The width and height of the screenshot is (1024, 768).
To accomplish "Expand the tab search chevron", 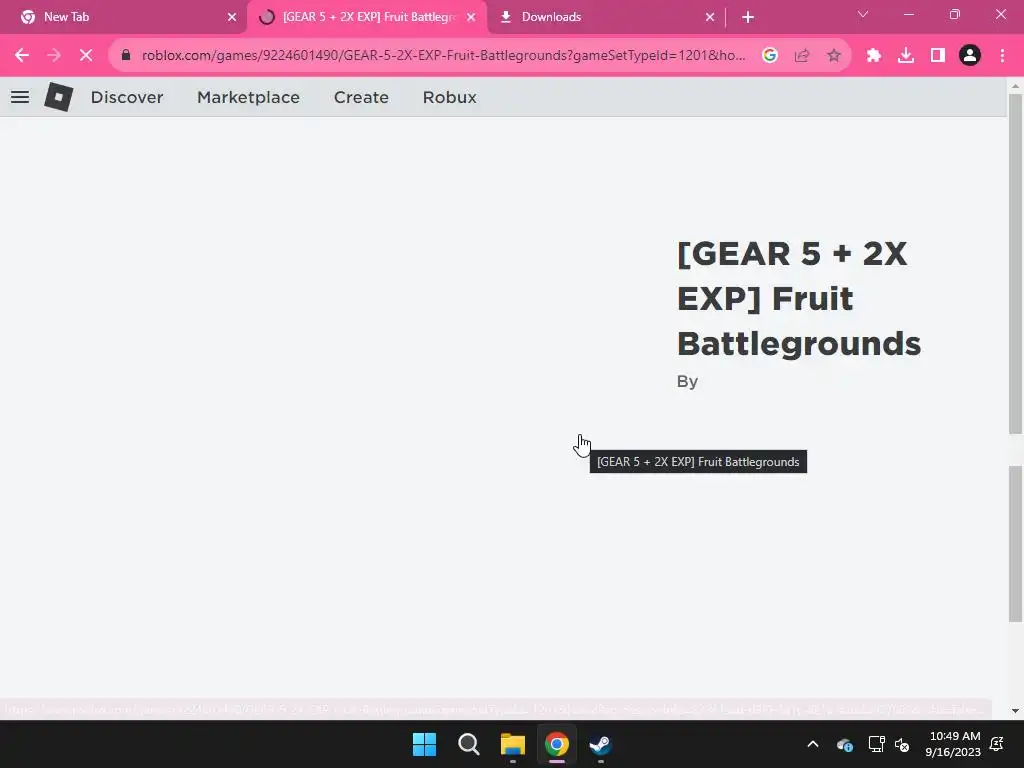I will pyautogui.click(x=863, y=14).
